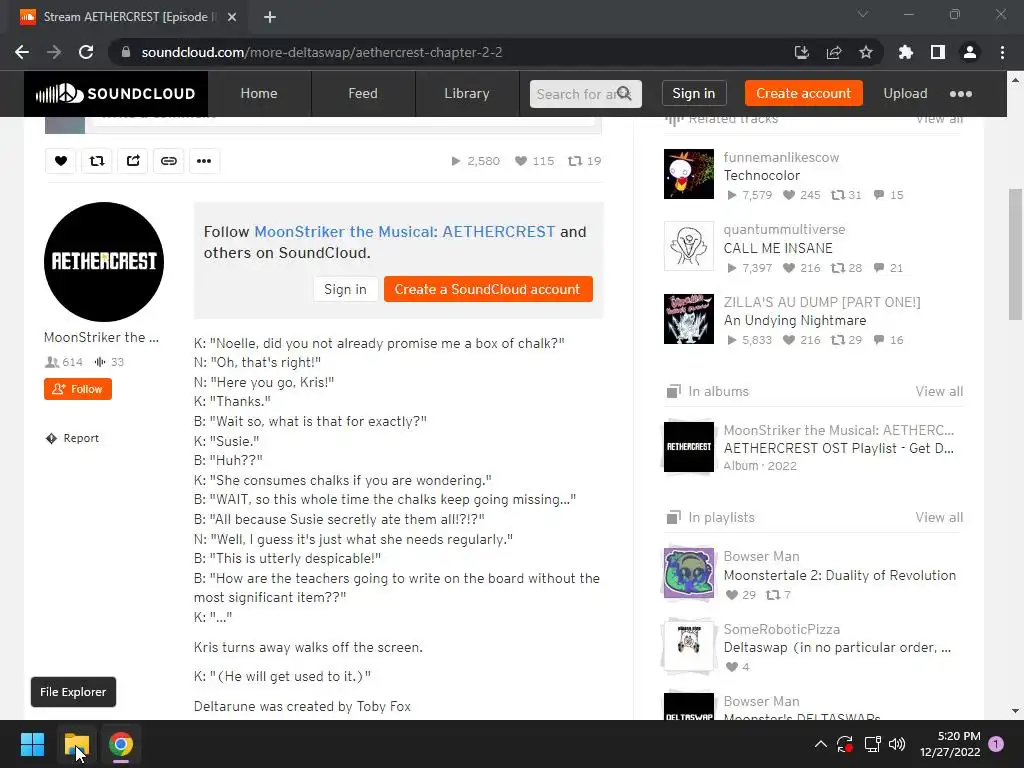Reload the page
The image size is (1024, 768).
coord(86,52)
